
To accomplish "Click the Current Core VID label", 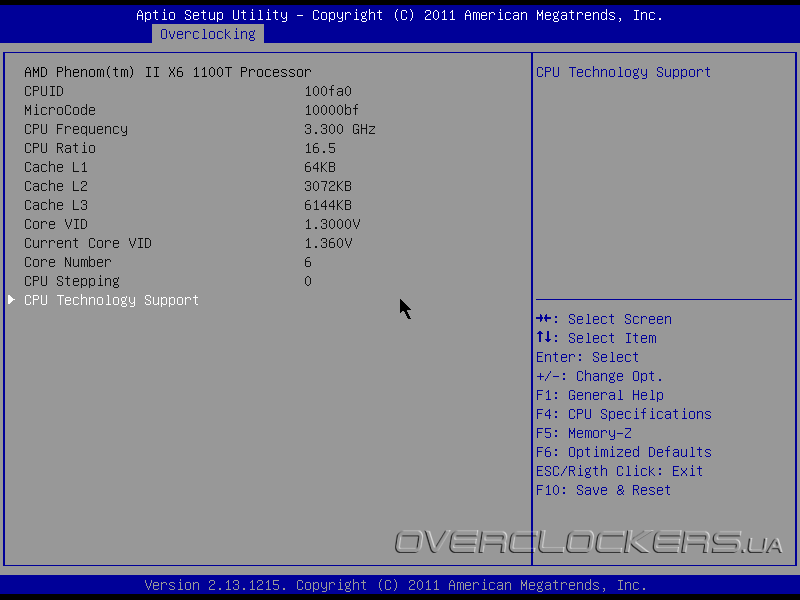I will click(x=88, y=243).
